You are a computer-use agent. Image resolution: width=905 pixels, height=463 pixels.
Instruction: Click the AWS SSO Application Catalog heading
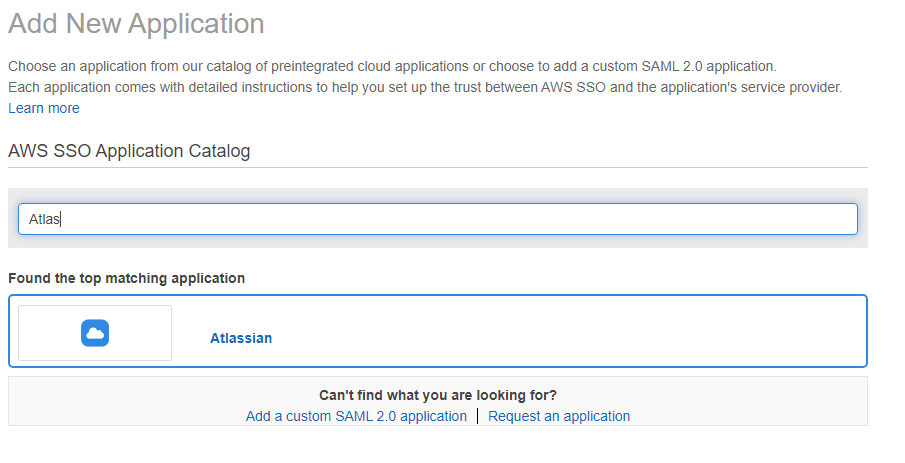129,151
